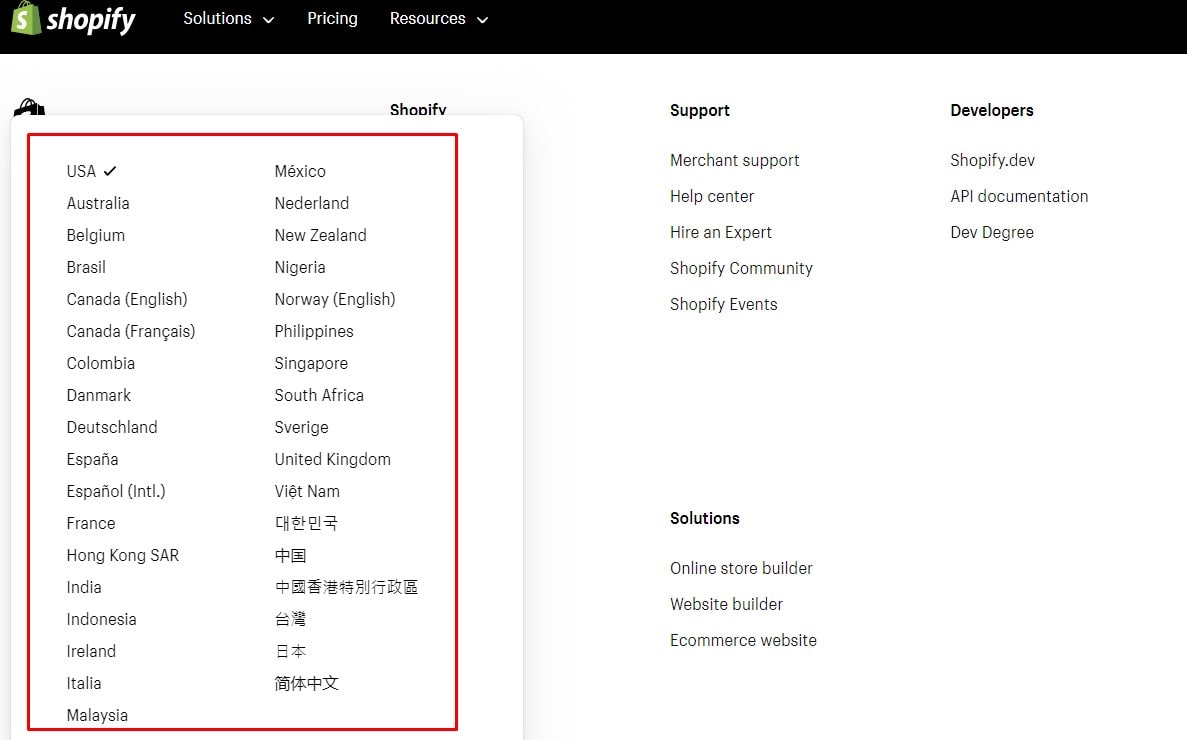Screen dimensions: 1187x740
Task: Go to Website builder
Action: [x=726, y=604]
